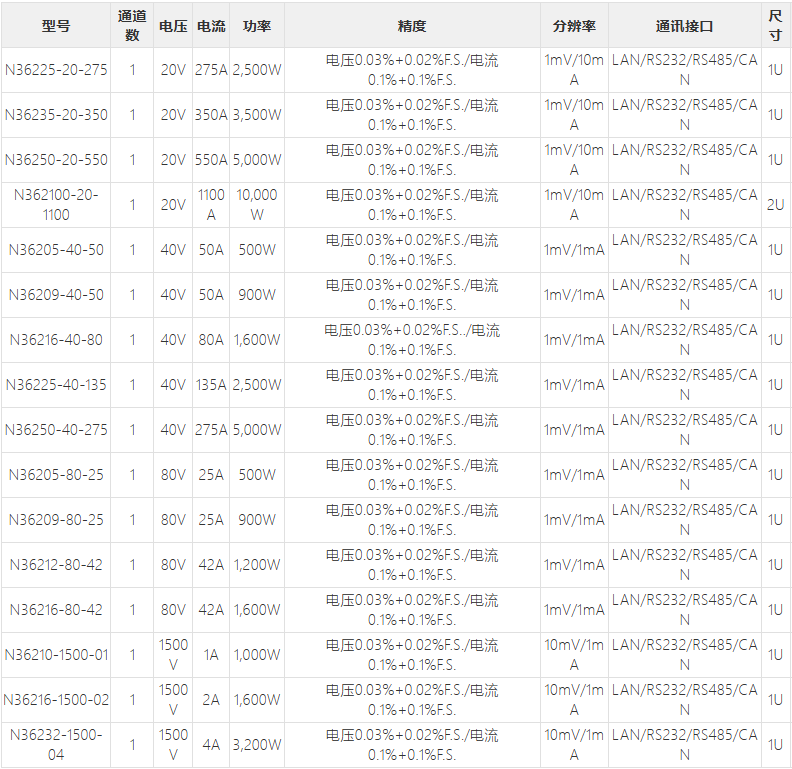Select the 1,200W power cell
The width and height of the screenshot is (792, 769).
(257, 564)
